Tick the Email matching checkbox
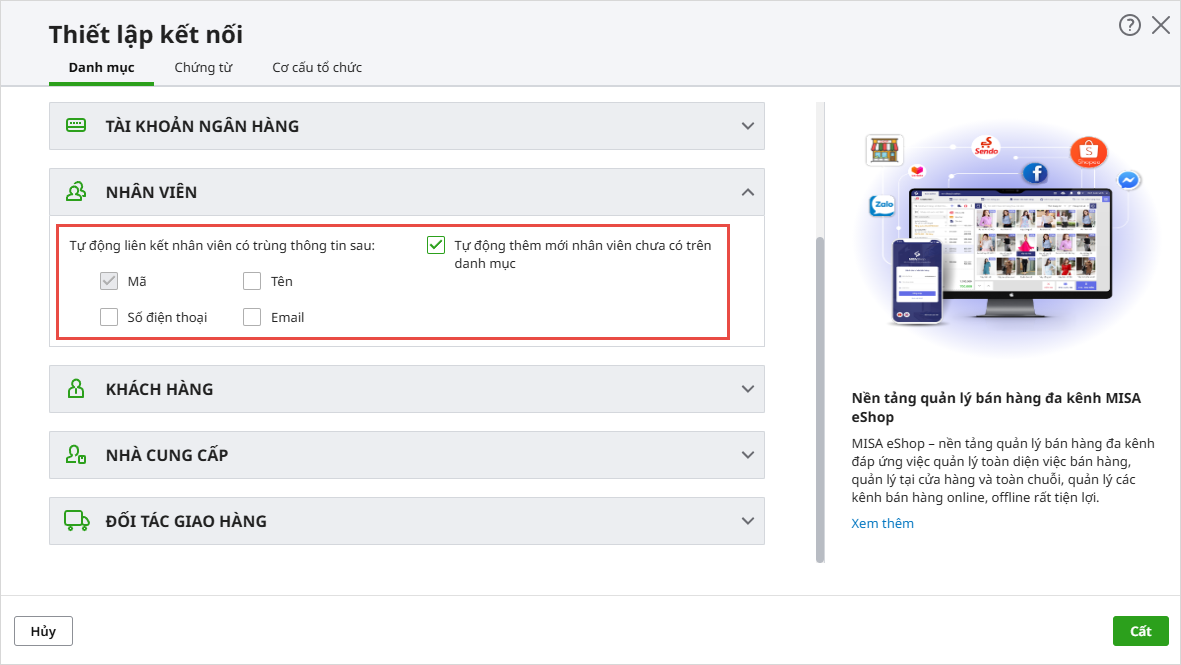Screen dimensions: 1181x665 coord(252,318)
